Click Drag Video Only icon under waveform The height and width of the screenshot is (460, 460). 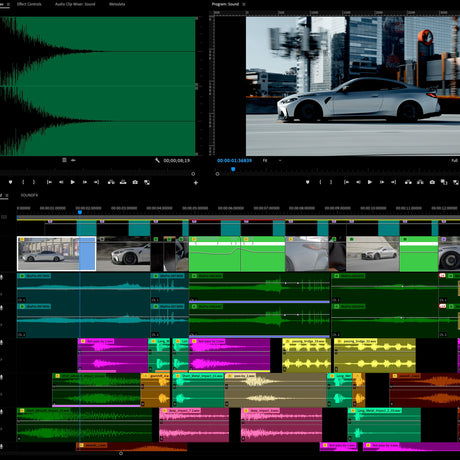coord(64,160)
